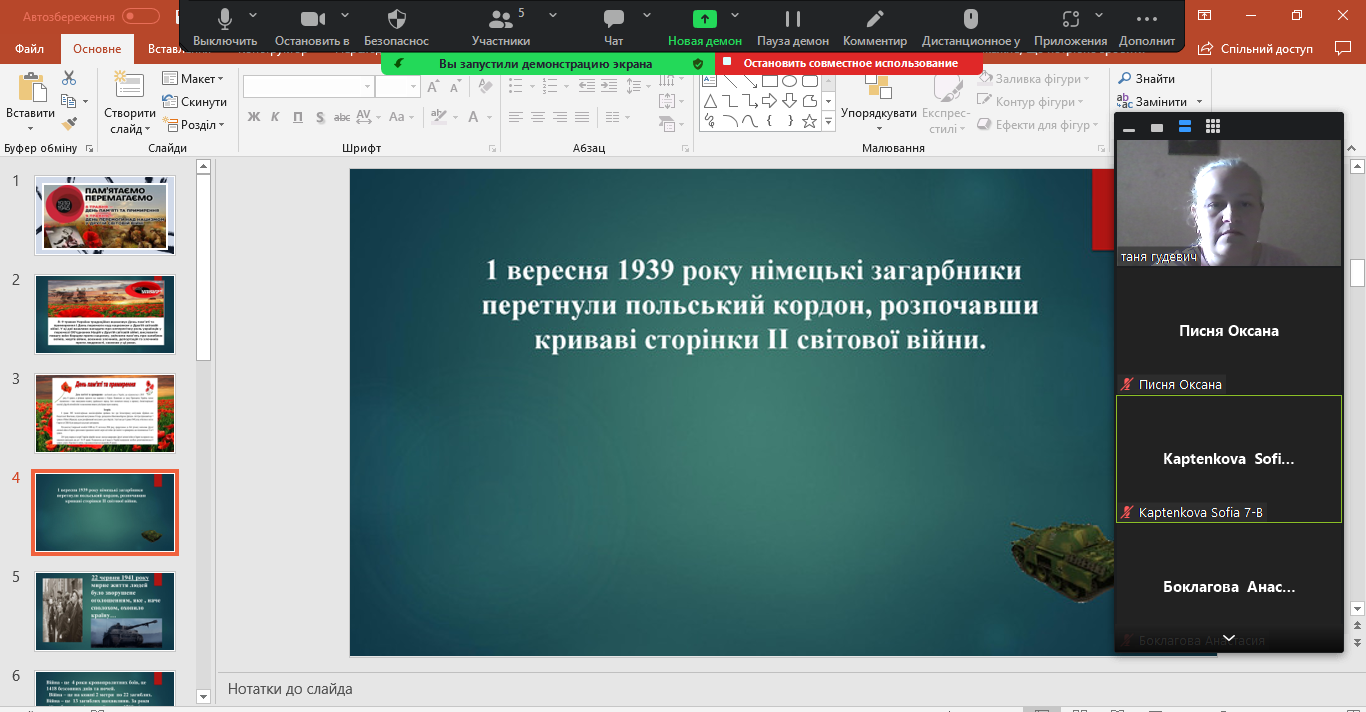Cut selection with the scissors icon
This screenshot has height=712, width=1366.
[69, 78]
